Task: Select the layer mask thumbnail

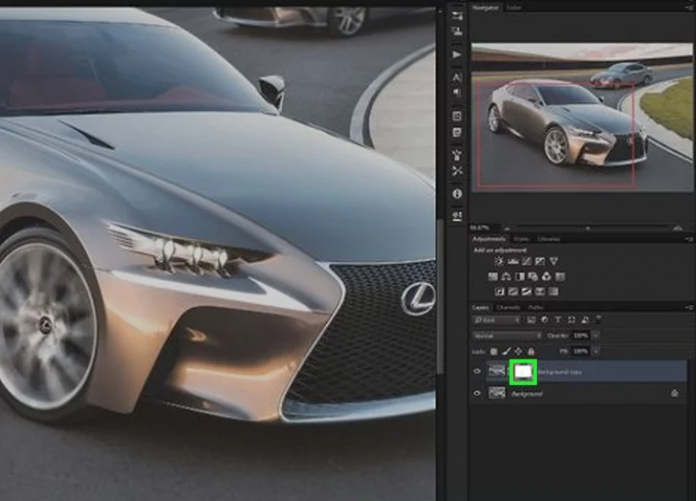Action: (523, 371)
